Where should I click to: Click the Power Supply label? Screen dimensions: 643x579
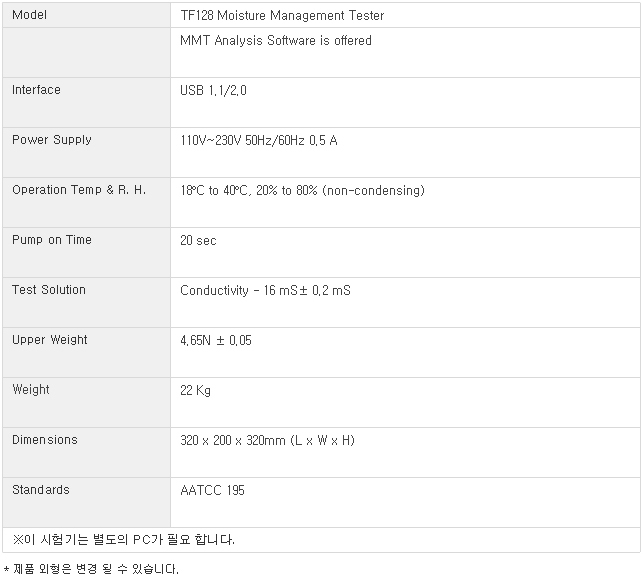[x=52, y=140]
